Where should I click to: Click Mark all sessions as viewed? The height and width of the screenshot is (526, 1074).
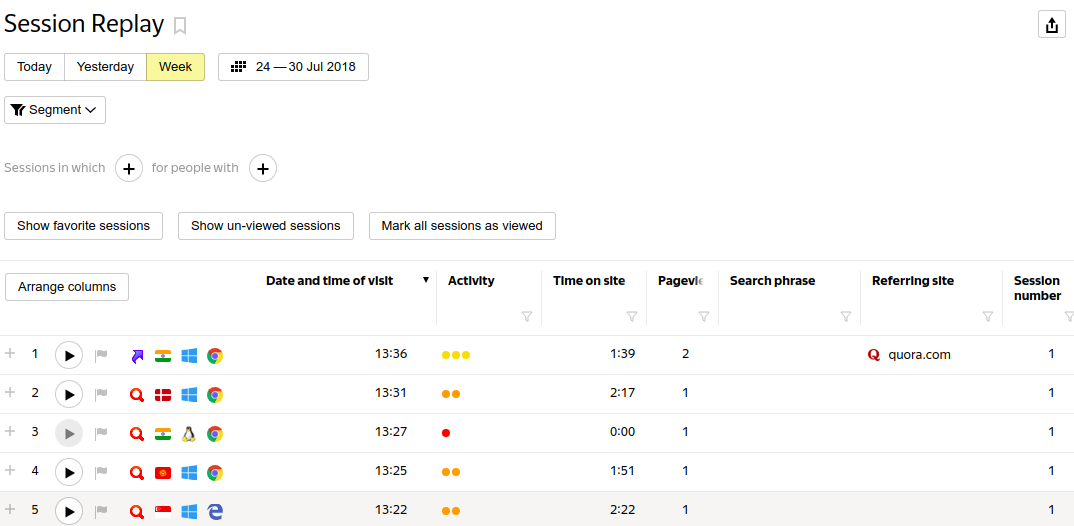click(x=462, y=226)
